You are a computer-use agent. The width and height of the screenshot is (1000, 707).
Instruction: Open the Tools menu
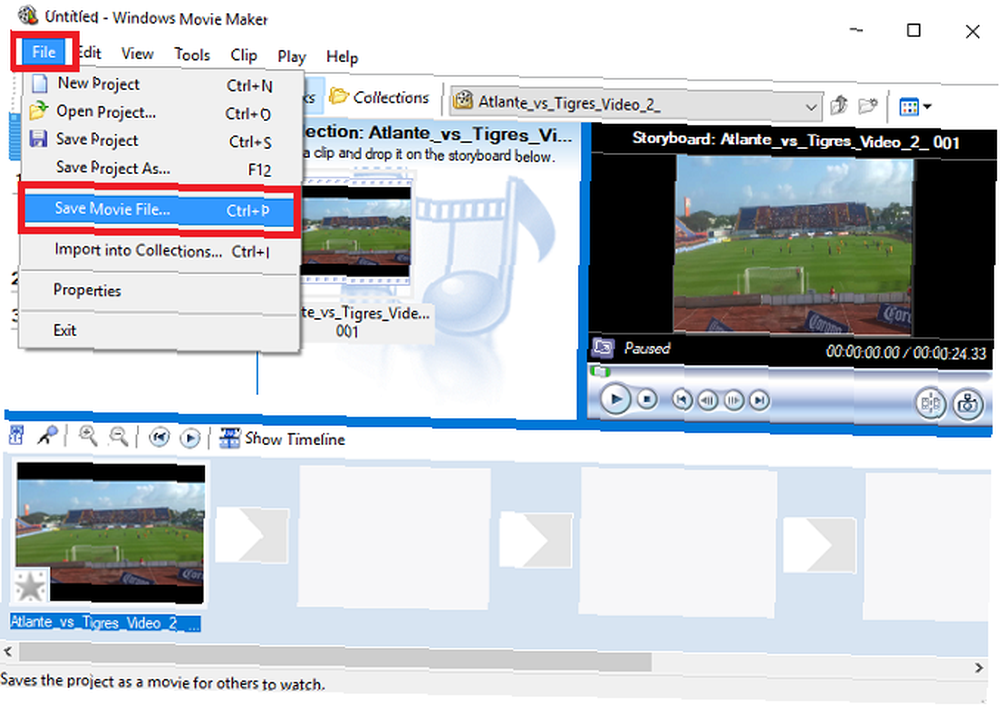[192, 55]
